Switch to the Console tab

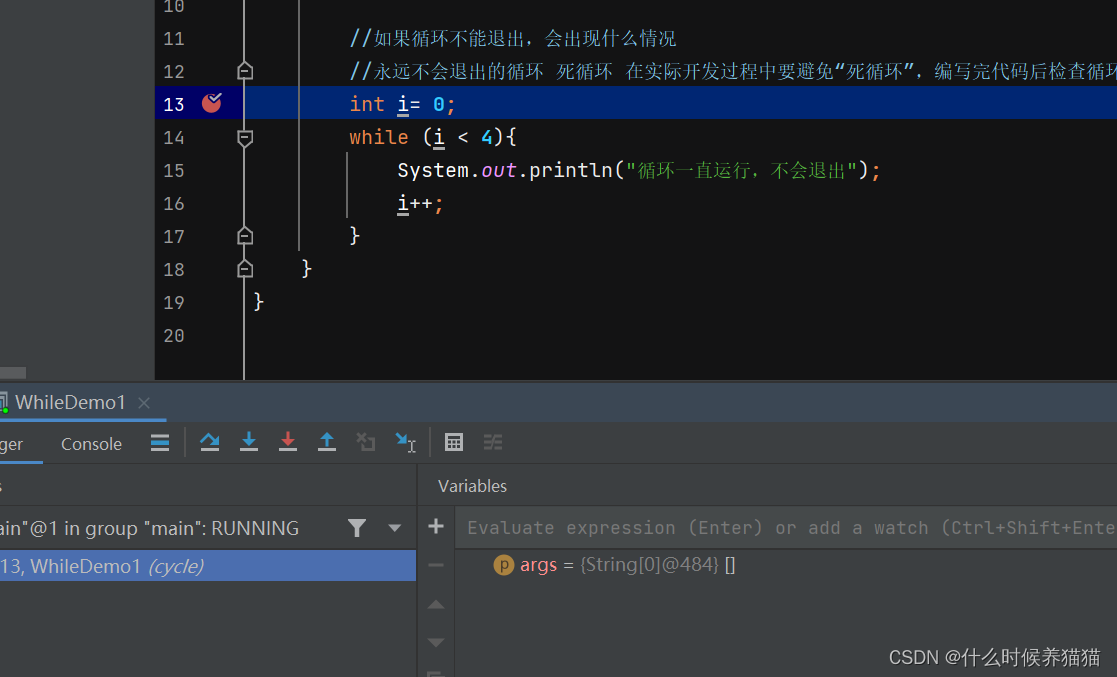(91, 443)
